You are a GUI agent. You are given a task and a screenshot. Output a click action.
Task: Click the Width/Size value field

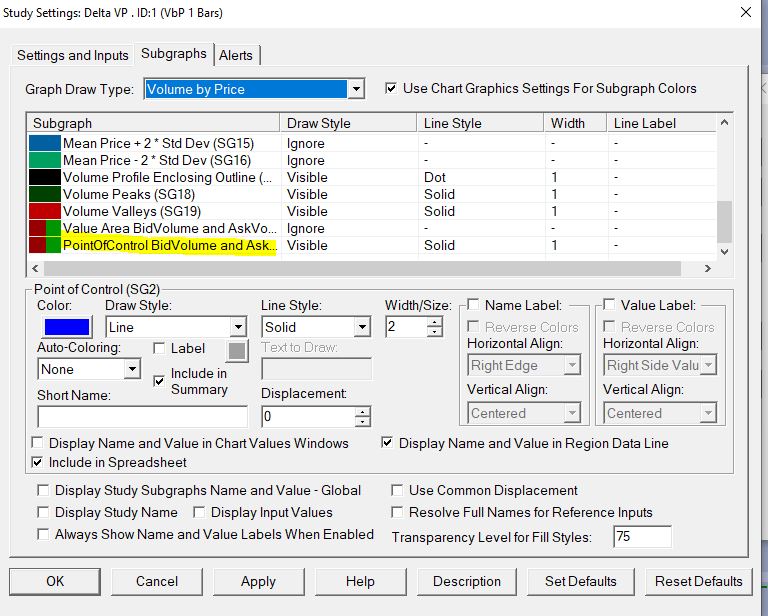[x=407, y=327]
